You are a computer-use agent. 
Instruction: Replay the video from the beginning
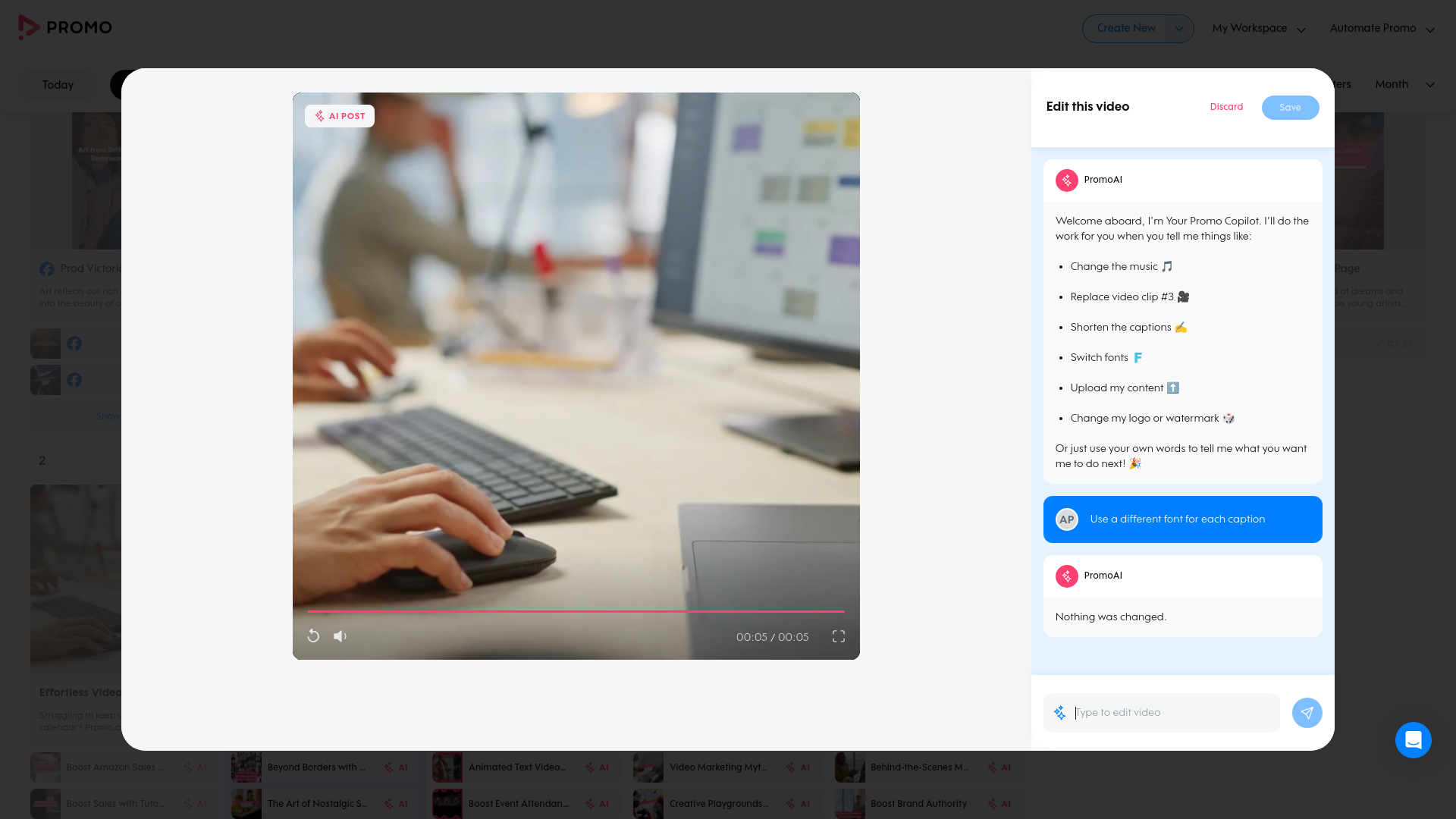(x=313, y=636)
